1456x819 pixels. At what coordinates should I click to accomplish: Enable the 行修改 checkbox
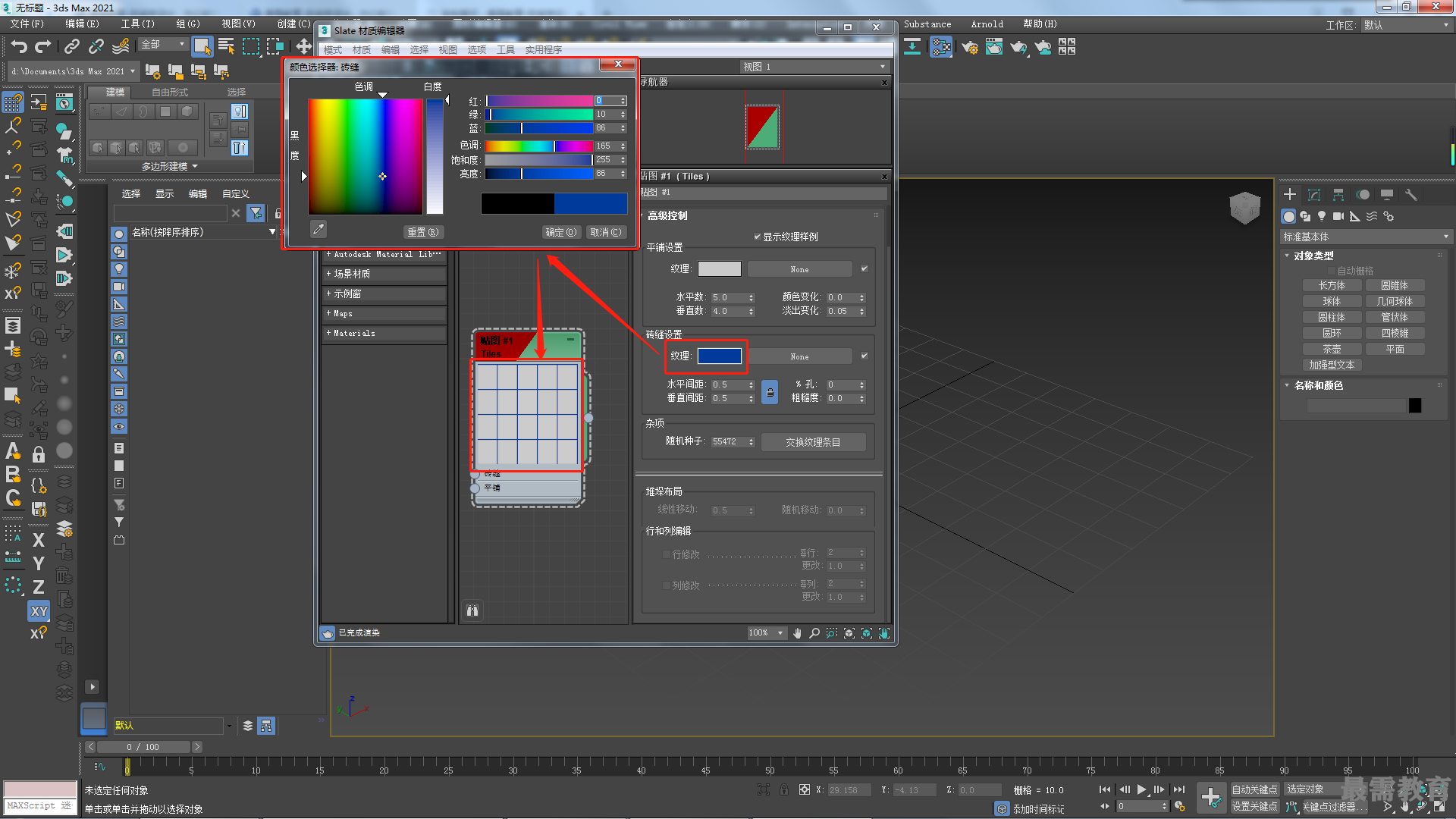(667, 555)
